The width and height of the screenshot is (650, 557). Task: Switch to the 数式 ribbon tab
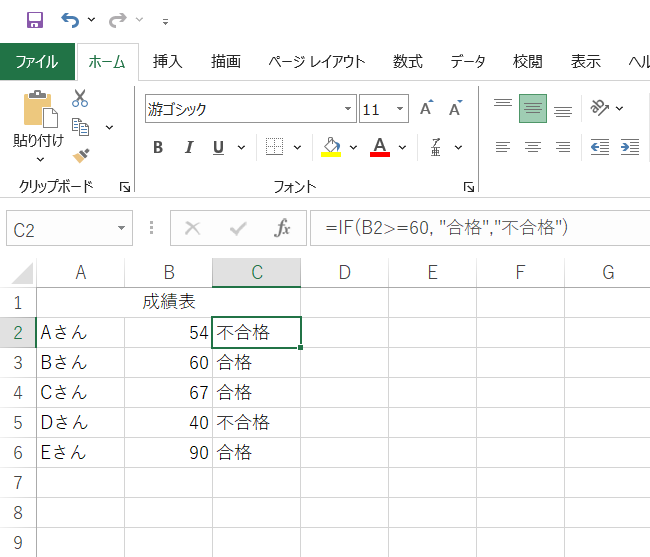(x=407, y=61)
